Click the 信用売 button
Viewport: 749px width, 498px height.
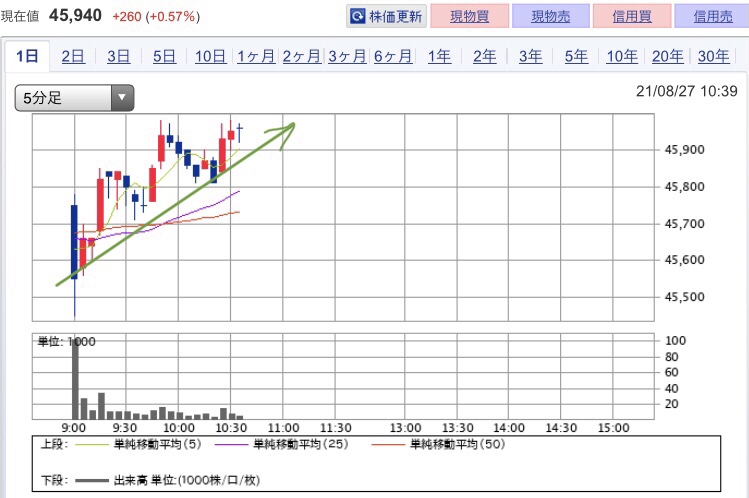click(712, 16)
